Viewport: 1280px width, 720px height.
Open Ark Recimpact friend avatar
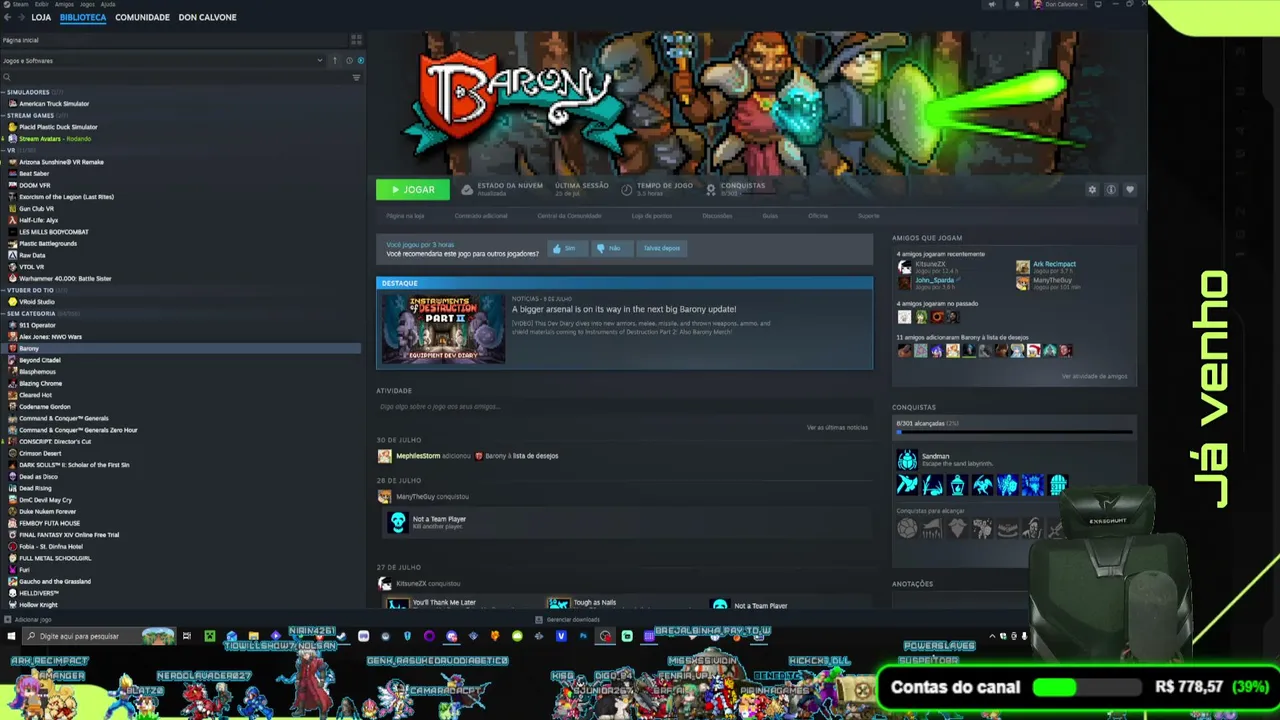tap(1022, 267)
